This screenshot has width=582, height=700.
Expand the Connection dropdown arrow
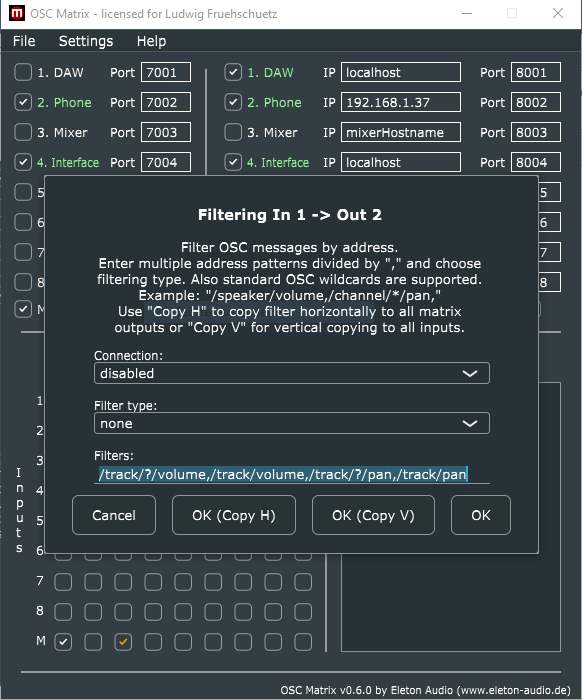470,373
